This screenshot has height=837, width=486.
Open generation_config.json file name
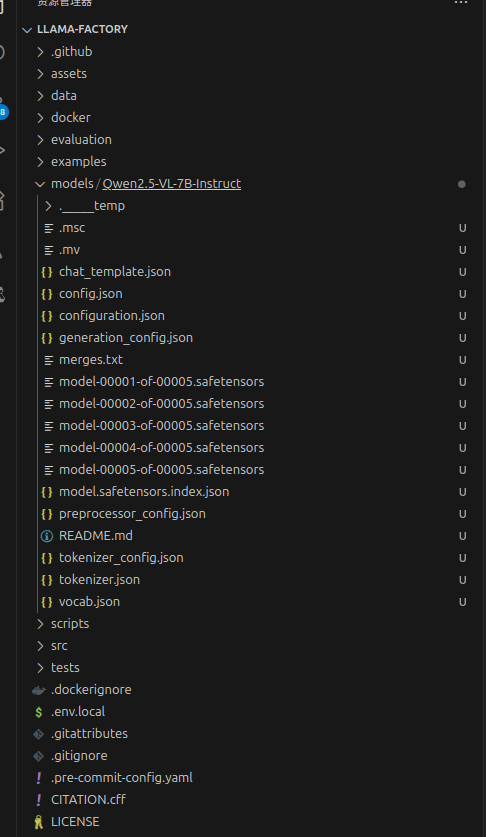click(126, 338)
